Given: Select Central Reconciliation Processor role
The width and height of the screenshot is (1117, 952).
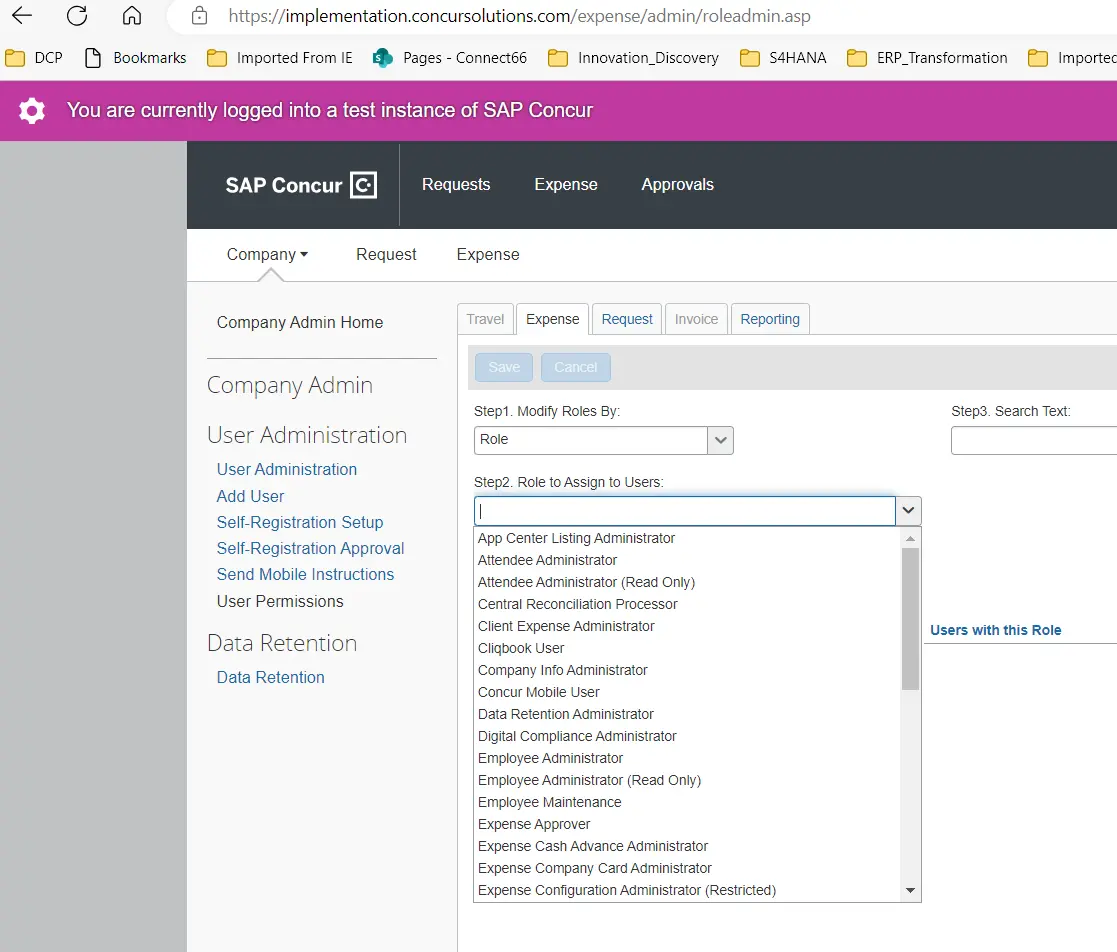Looking at the screenshot, I should pos(687,604).
